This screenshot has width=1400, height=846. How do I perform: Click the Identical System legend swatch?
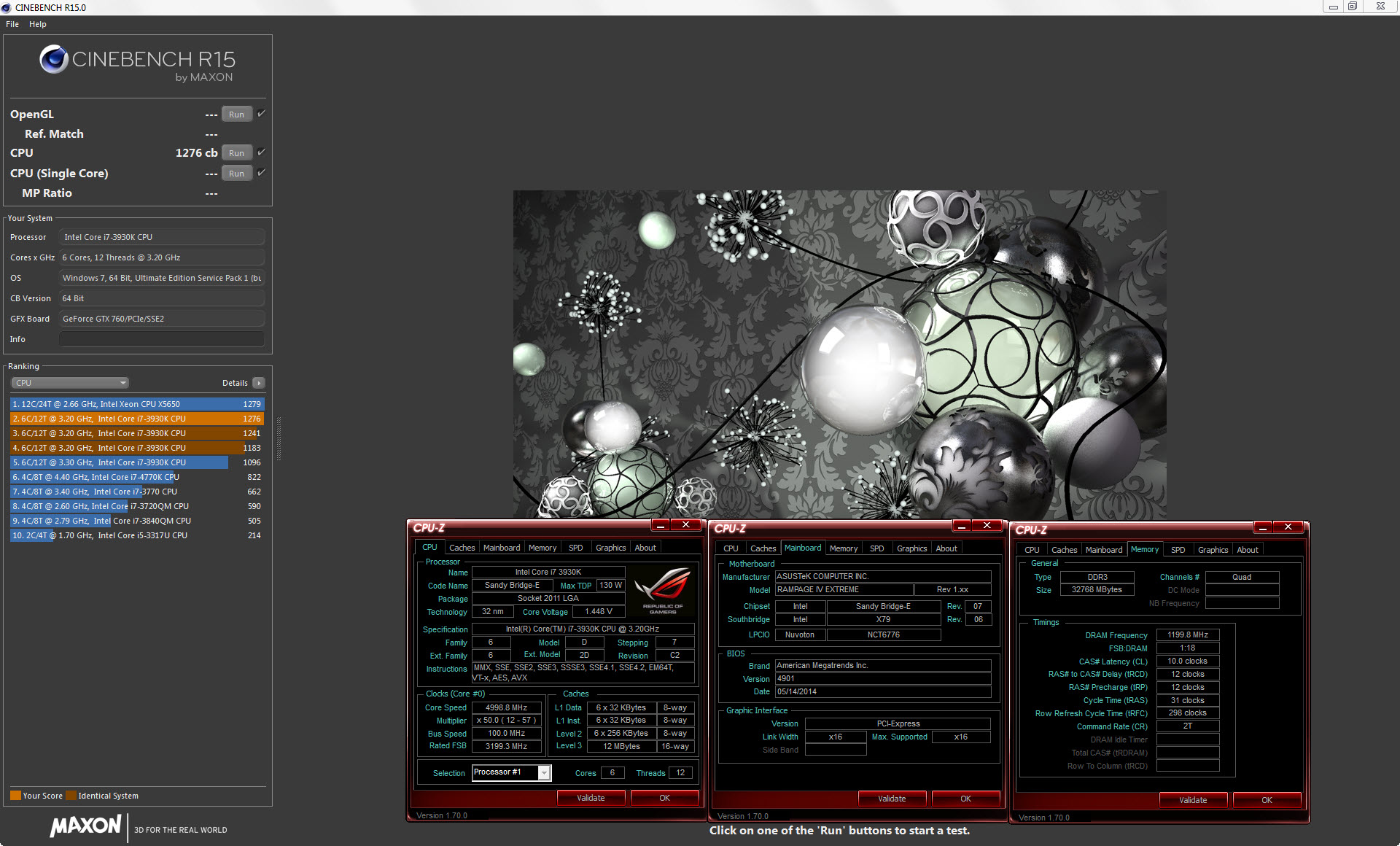[71, 796]
